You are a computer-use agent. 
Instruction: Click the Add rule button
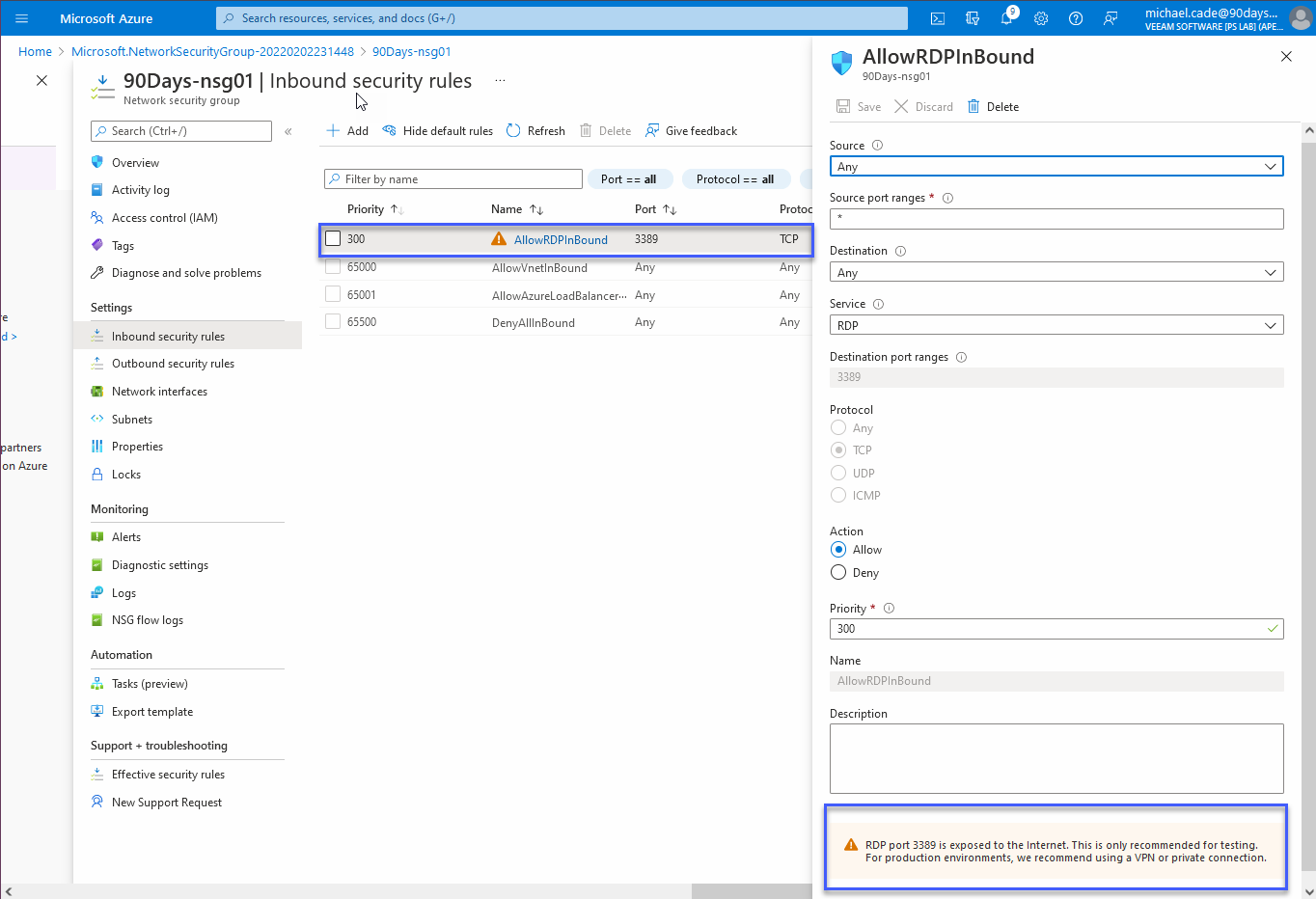[x=347, y=131]
